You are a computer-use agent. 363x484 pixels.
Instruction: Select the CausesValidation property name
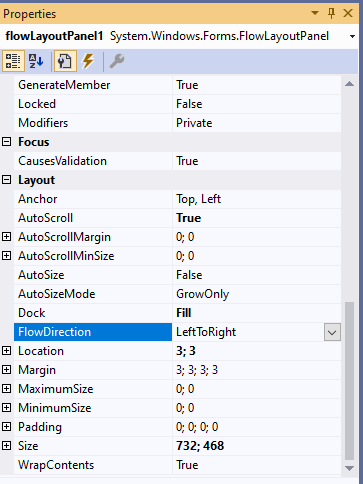click(x=62, y=161)
